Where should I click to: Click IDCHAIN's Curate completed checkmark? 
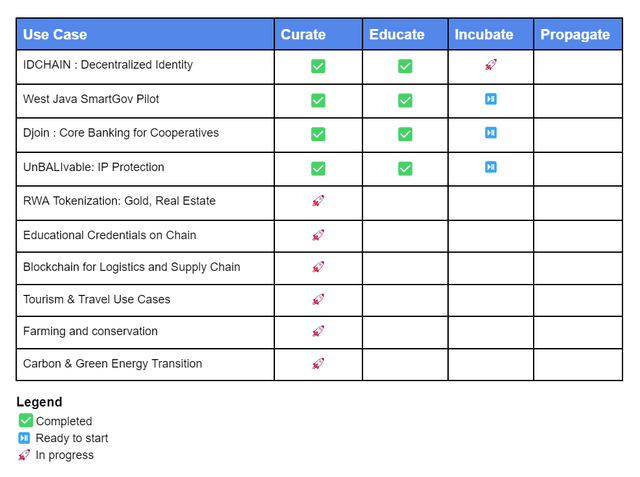(x=318, y=66)
